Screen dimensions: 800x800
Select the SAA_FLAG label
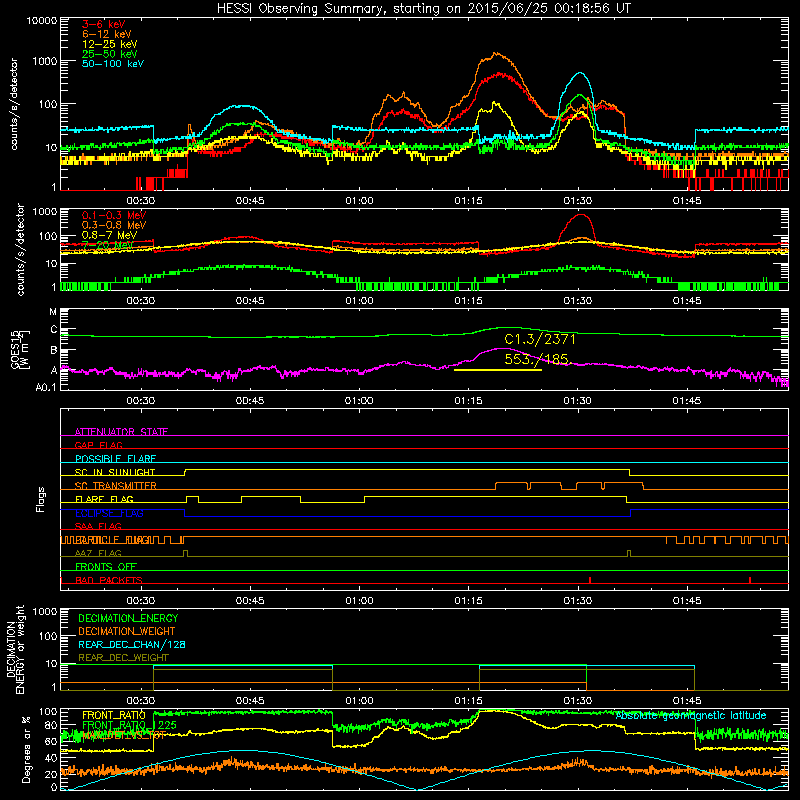click(x=98, y=526)
